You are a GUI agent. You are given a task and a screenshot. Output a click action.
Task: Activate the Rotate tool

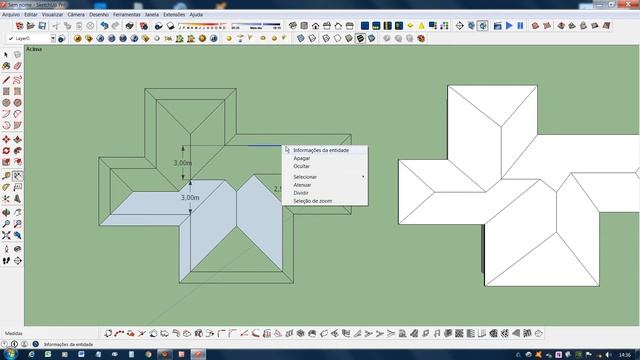tap(6, 151)
